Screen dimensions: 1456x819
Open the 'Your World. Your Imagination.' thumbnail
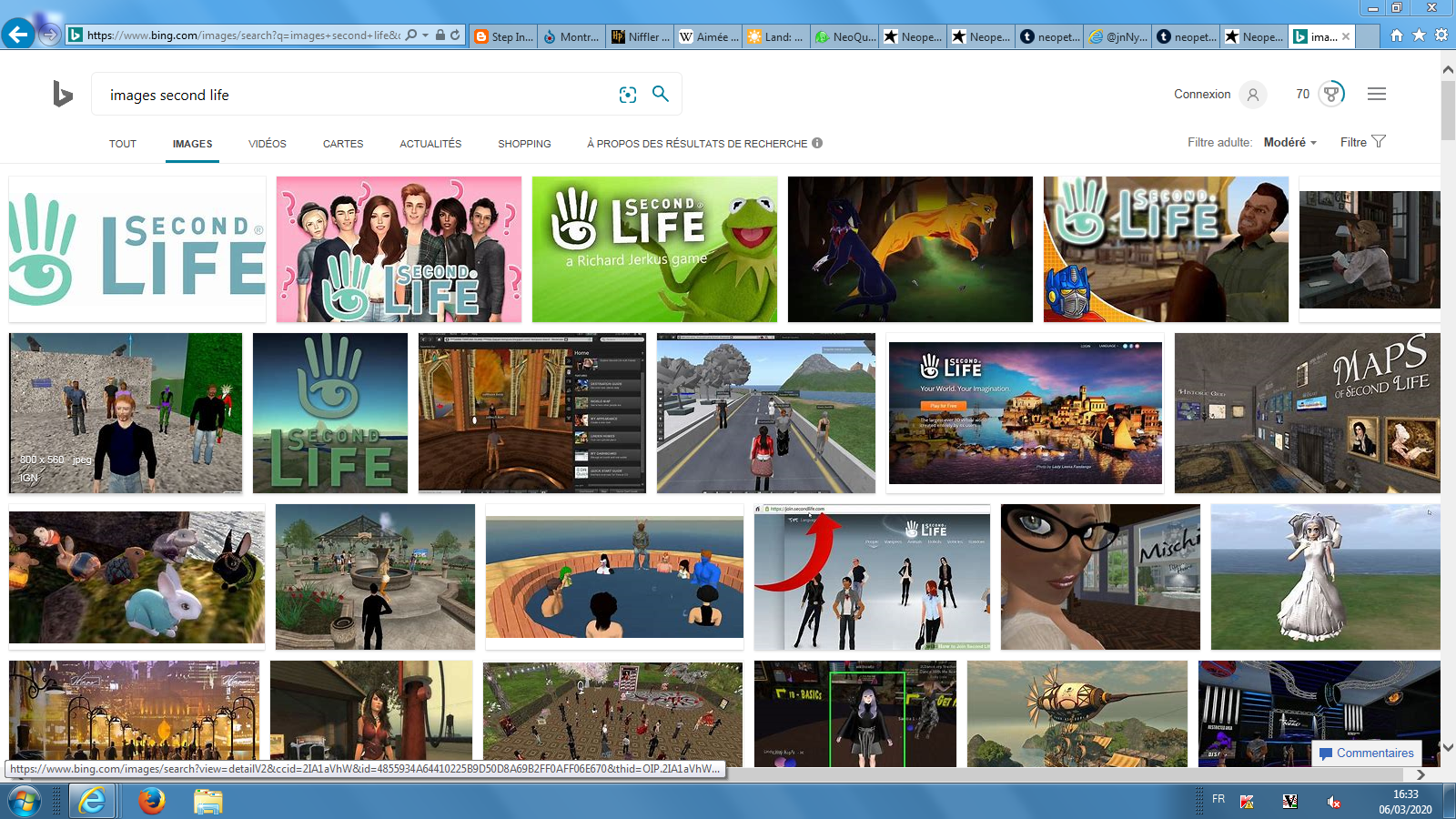coord(1026,413)
